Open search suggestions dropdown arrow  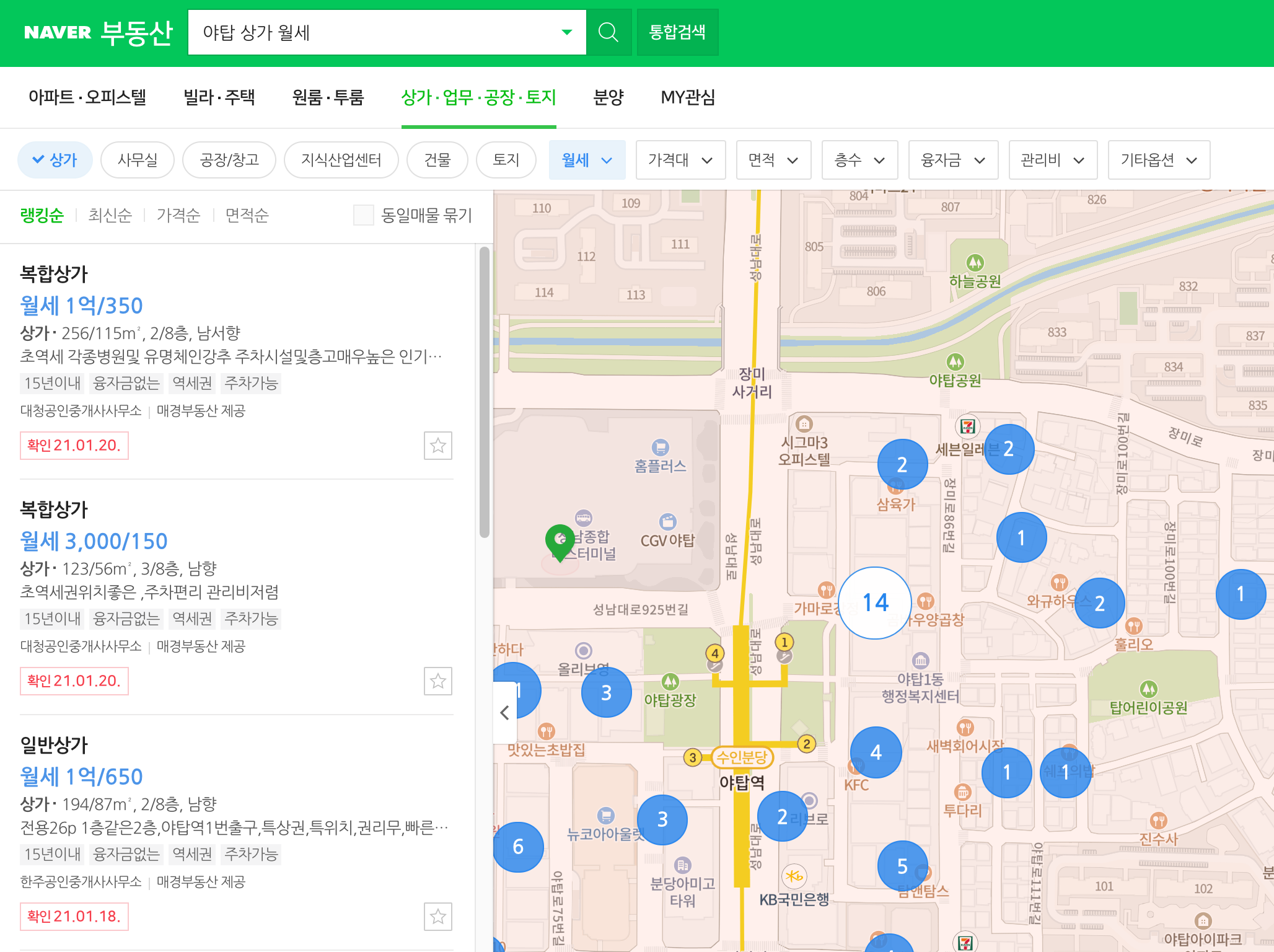566,32
